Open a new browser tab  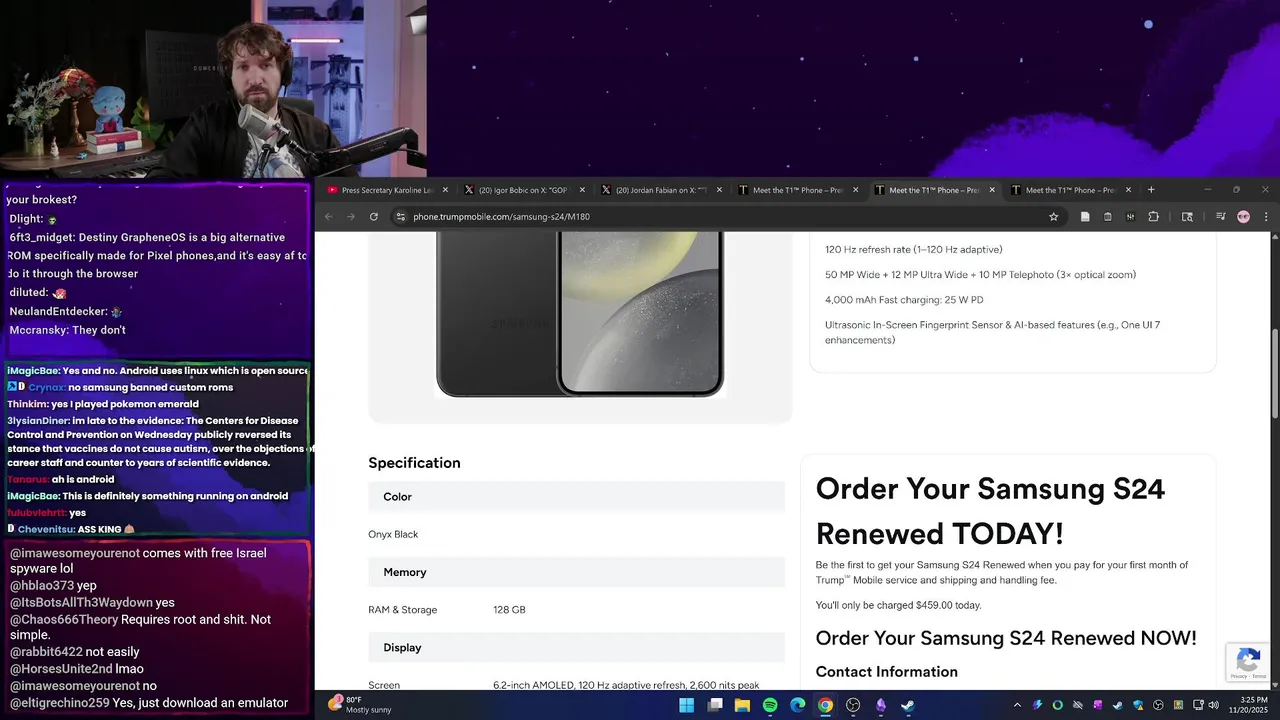click(1151, 189)
